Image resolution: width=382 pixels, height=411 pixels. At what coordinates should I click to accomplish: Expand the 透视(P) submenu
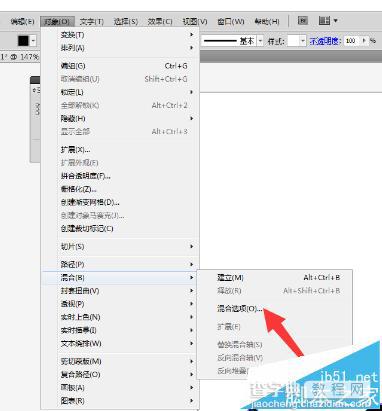point(120,304)
